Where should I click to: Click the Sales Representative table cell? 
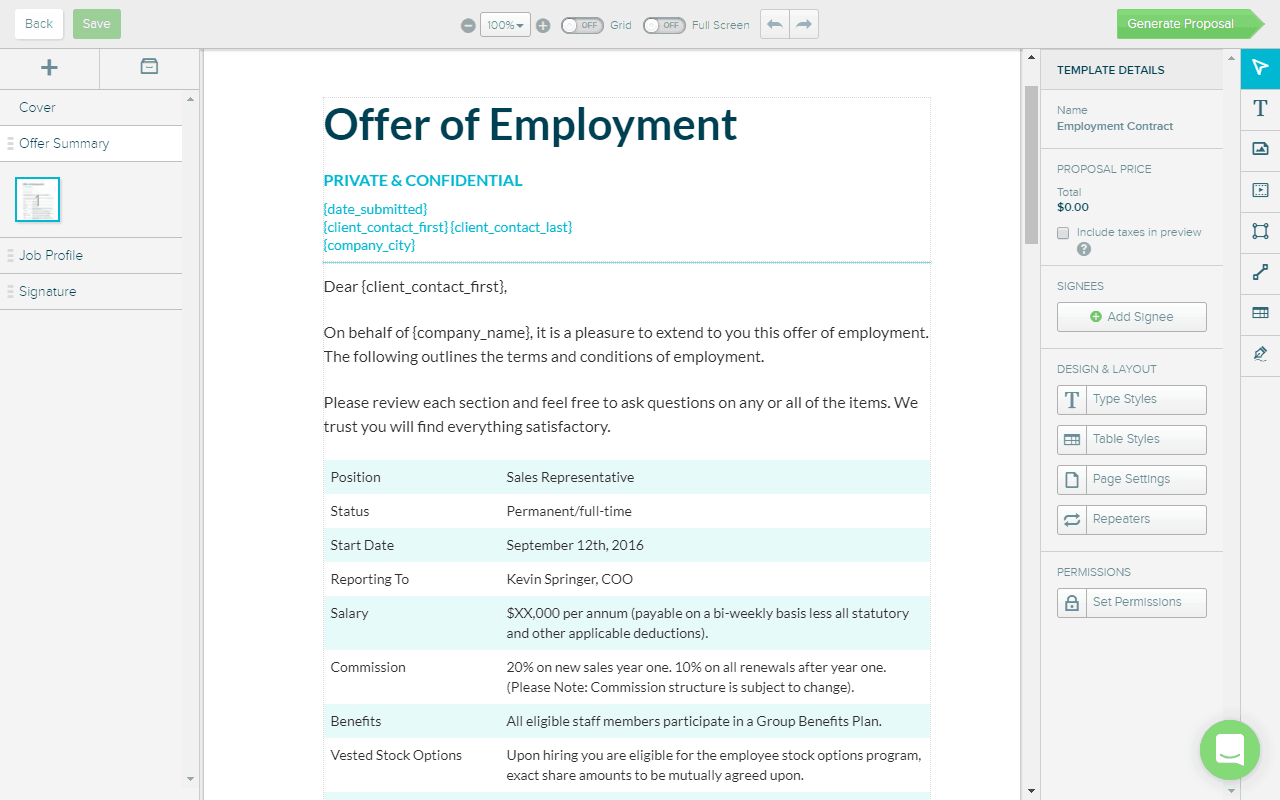570,477
